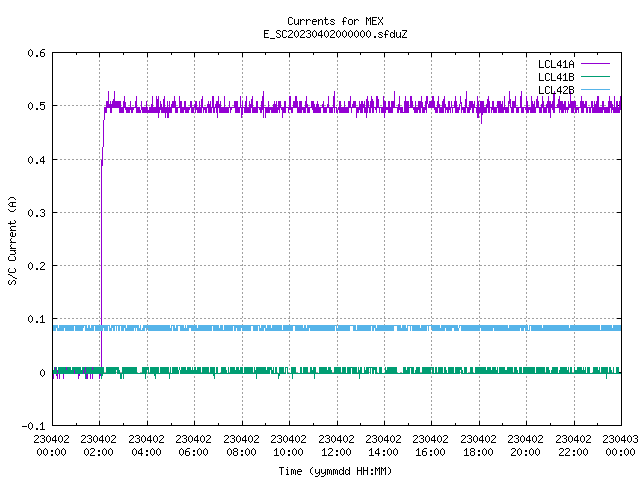The image size is (640, 480).
Task: Click the chart title 'Currents for MEX'
Action: click(x=335, y=21)
